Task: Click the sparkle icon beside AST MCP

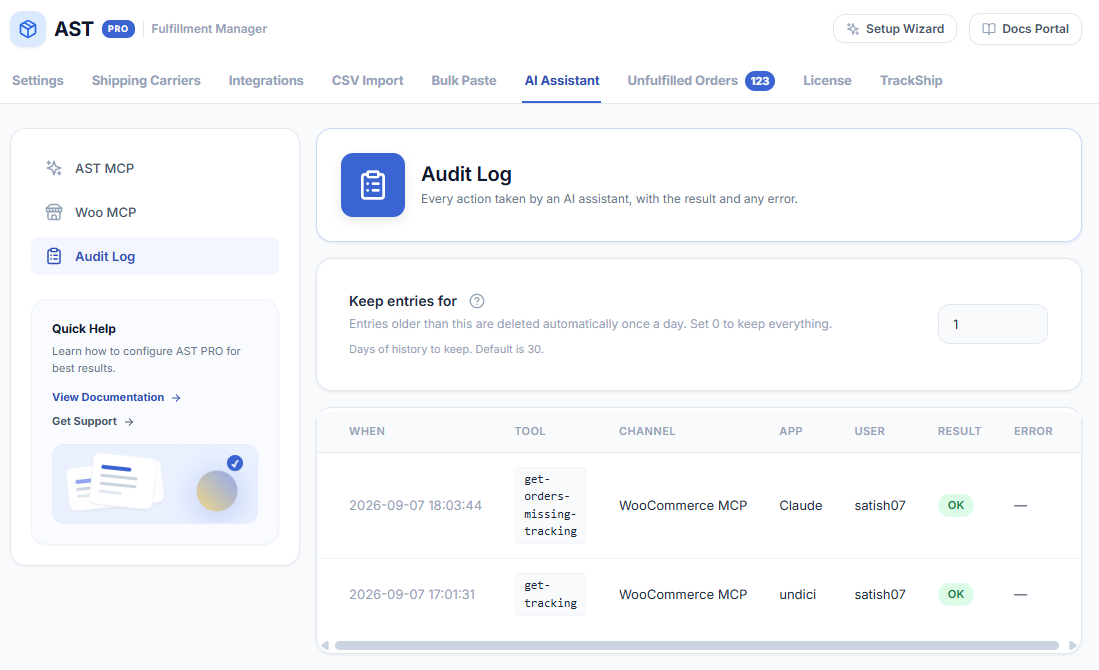Action: [54, 168]
